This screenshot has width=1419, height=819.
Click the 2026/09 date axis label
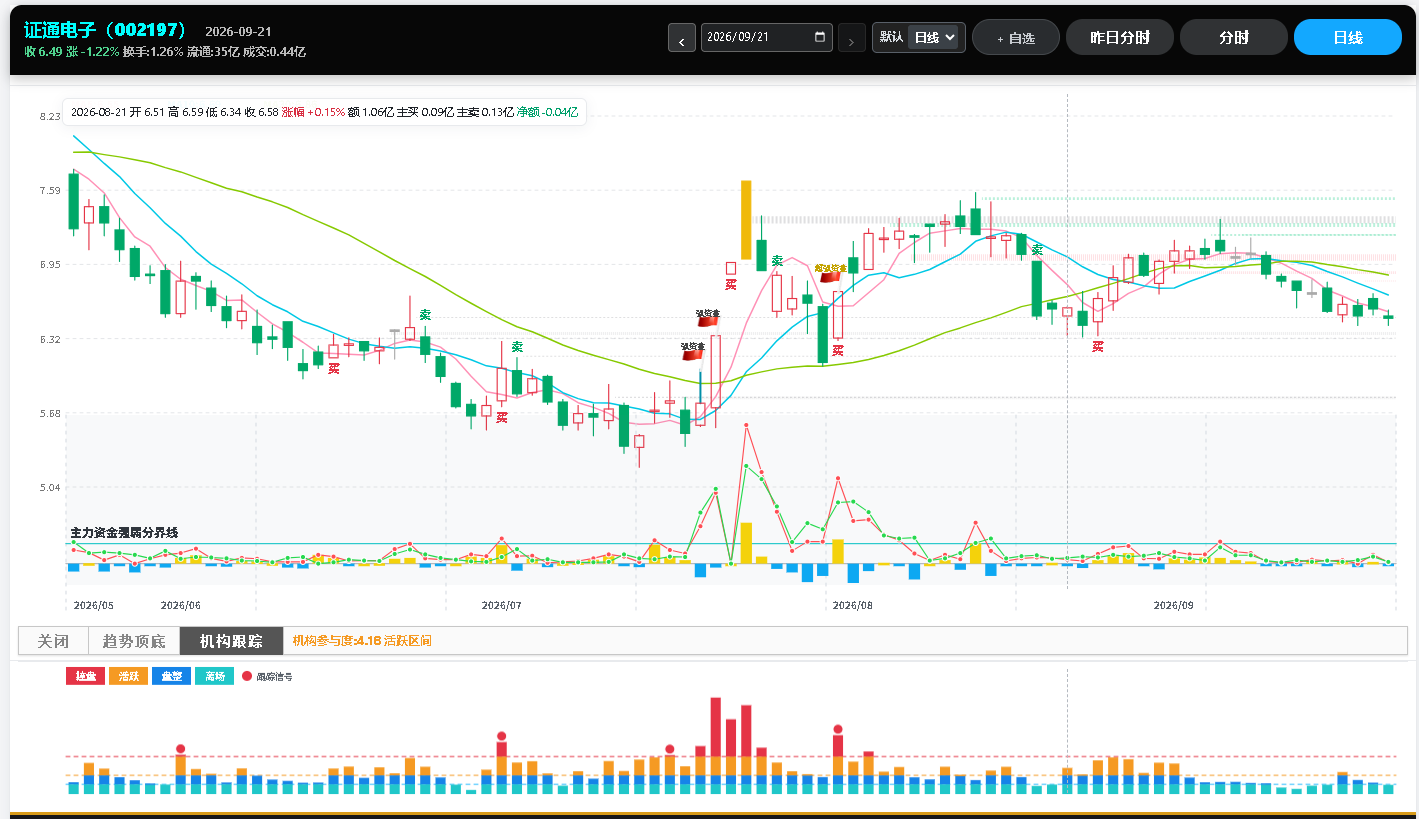1174,606
